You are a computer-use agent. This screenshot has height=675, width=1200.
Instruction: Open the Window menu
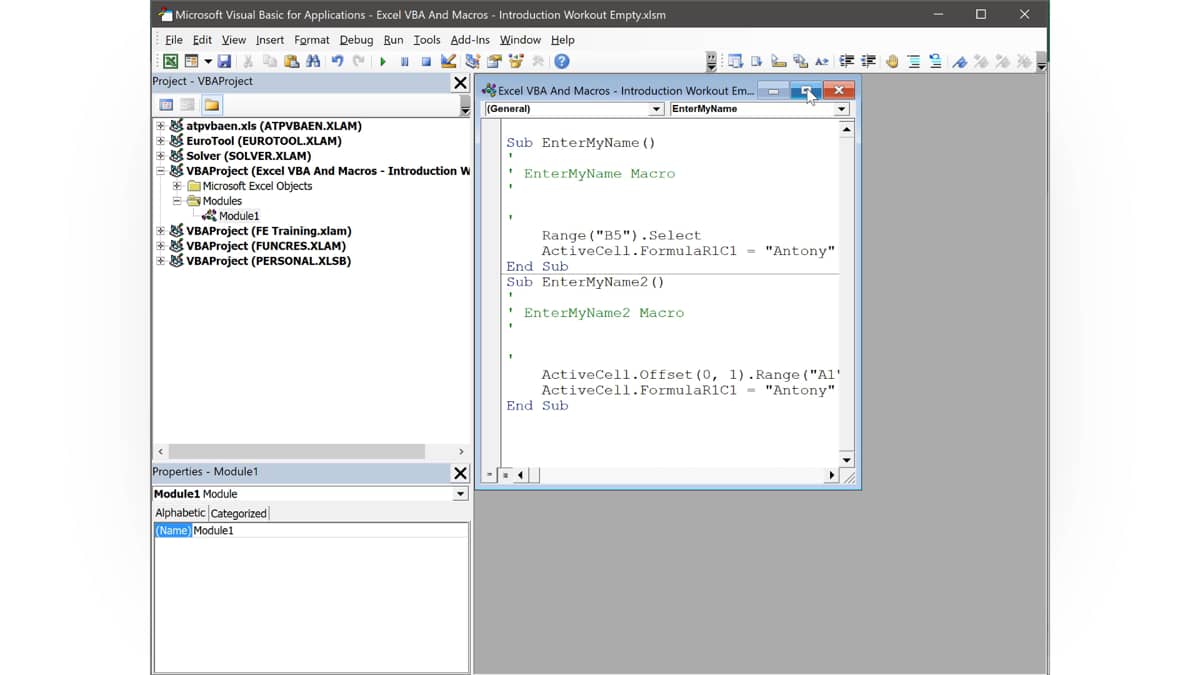click(520, 40)
